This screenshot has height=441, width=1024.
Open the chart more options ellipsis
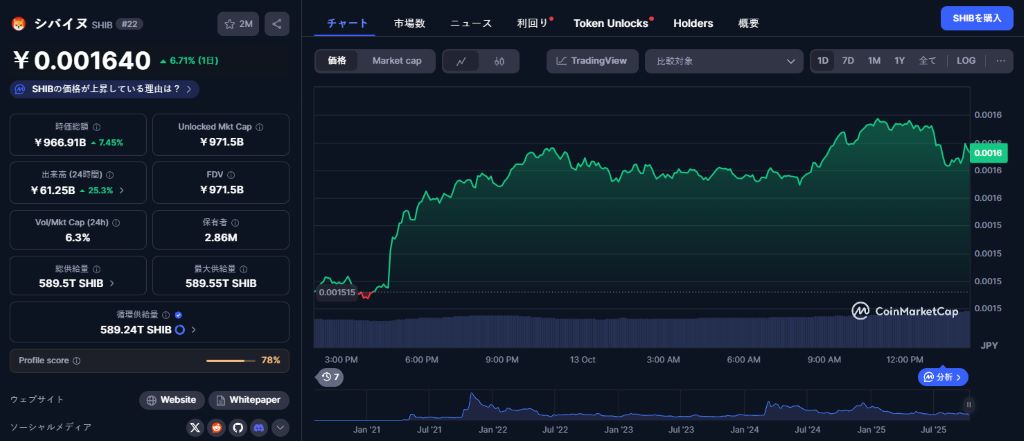coord(1000,61)
